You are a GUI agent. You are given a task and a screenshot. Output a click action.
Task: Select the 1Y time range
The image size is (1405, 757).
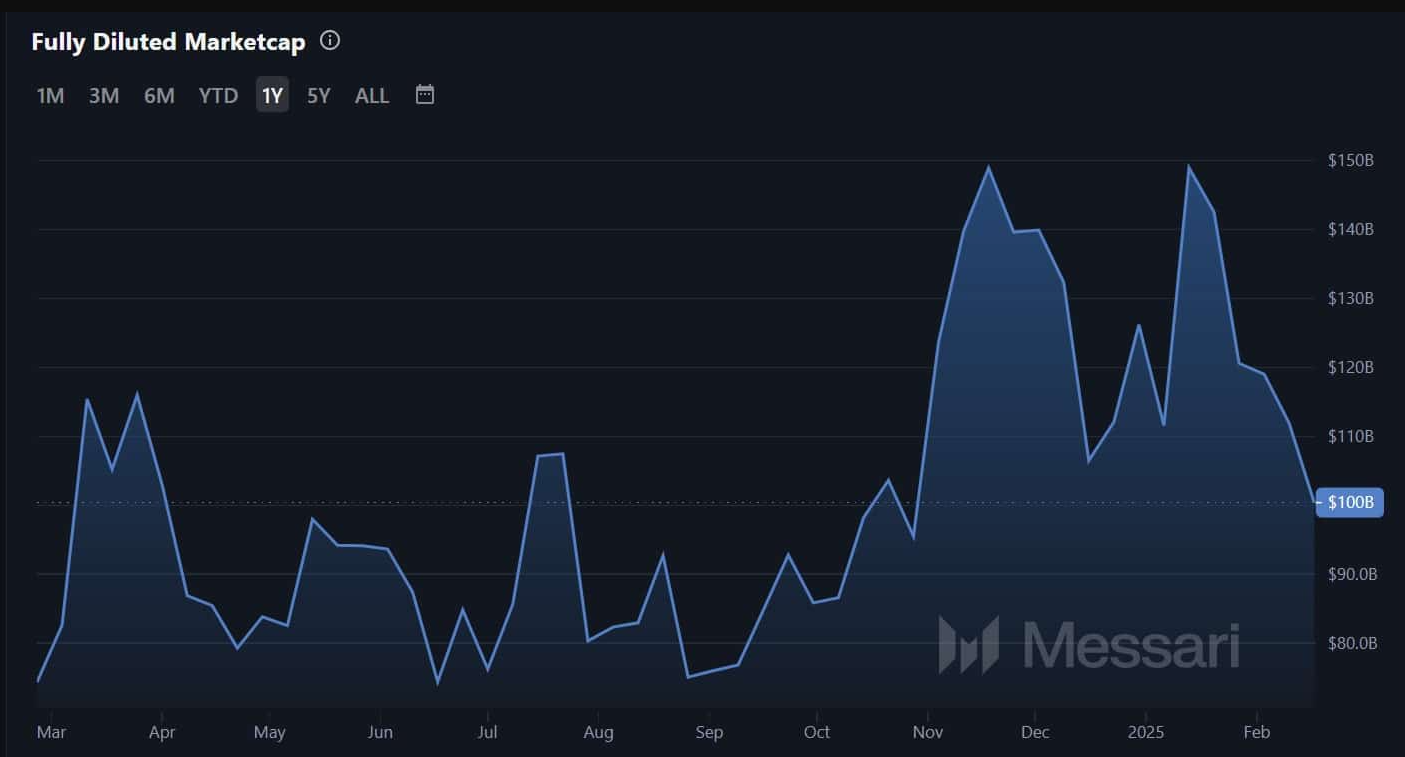click(272, 95)
